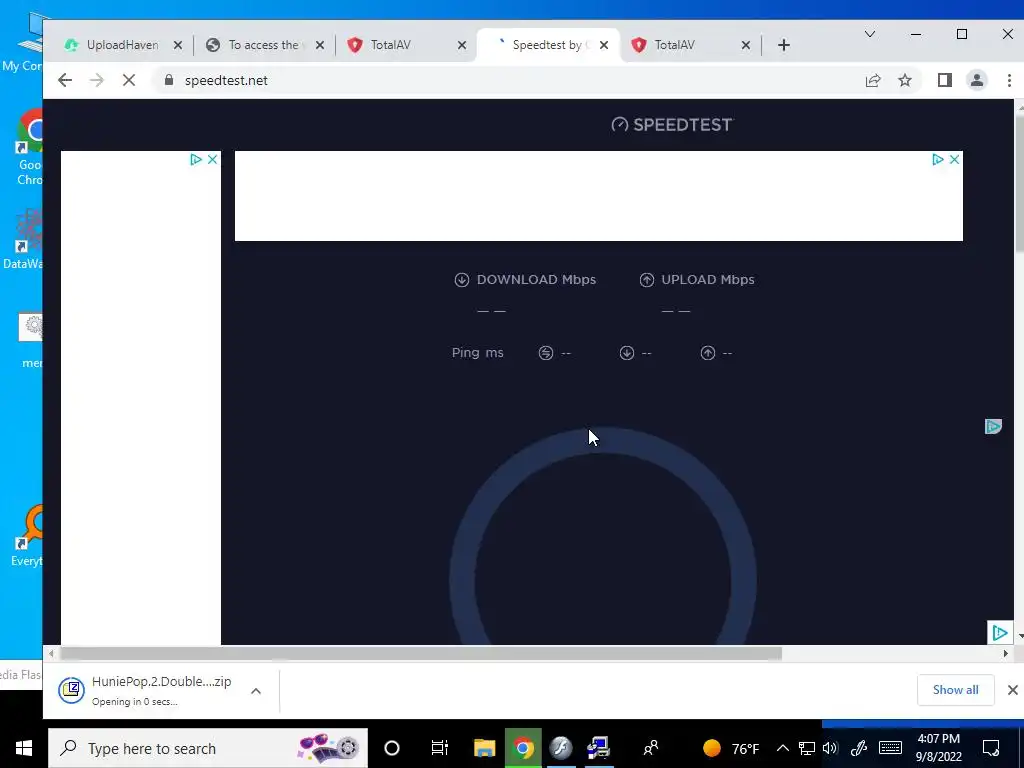Screen dimensions: 1024x768
Task: Close the UploadHaven tab
Action: [x=178, y=45]
